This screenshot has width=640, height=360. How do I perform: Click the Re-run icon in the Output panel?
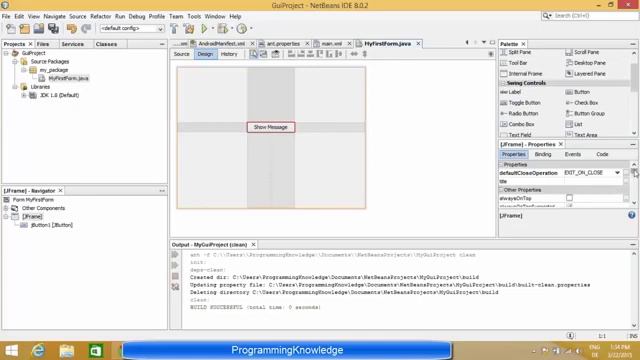coord(175,255)
